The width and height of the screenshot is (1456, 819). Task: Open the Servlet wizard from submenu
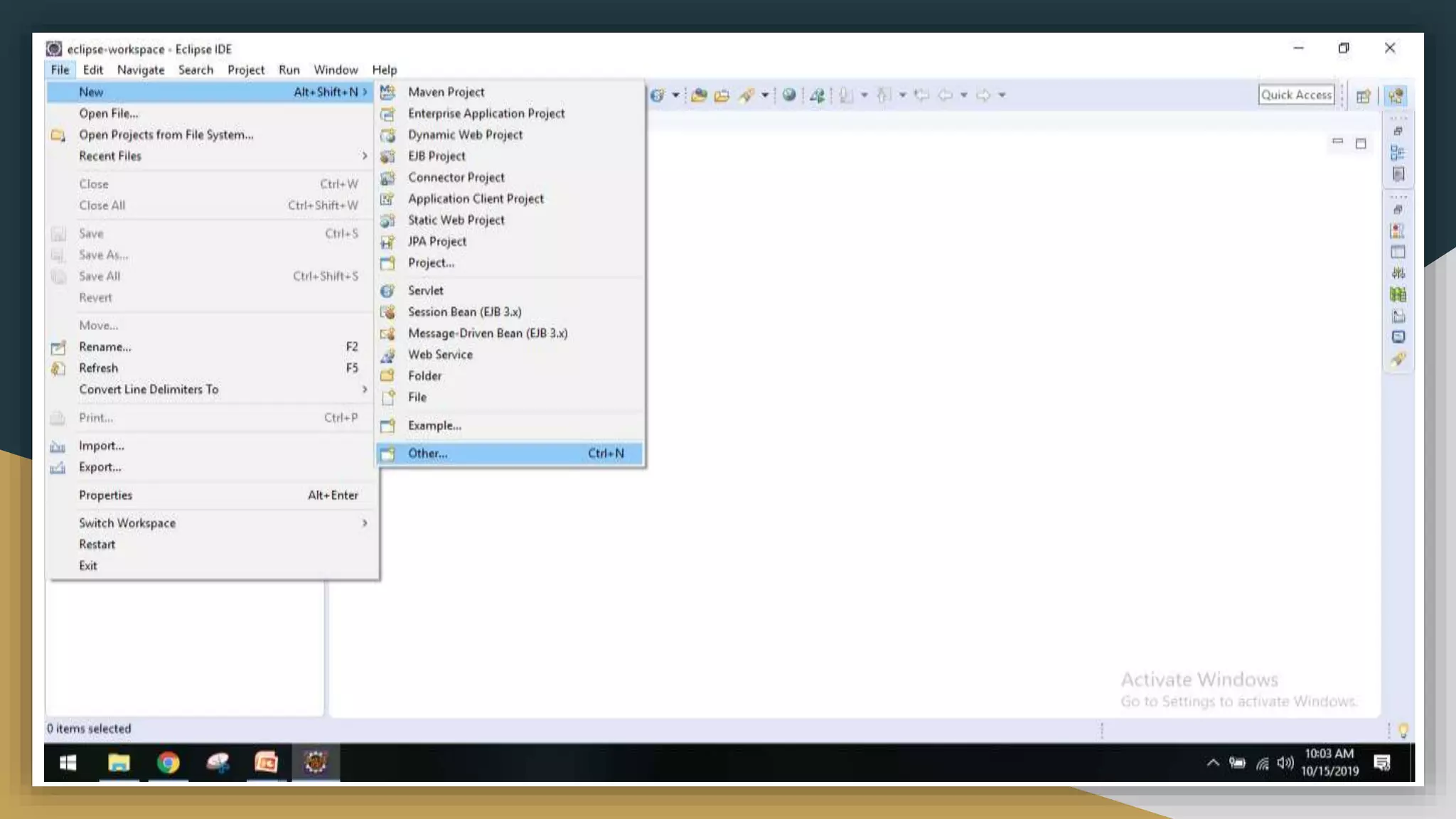[x=425, y=291]
